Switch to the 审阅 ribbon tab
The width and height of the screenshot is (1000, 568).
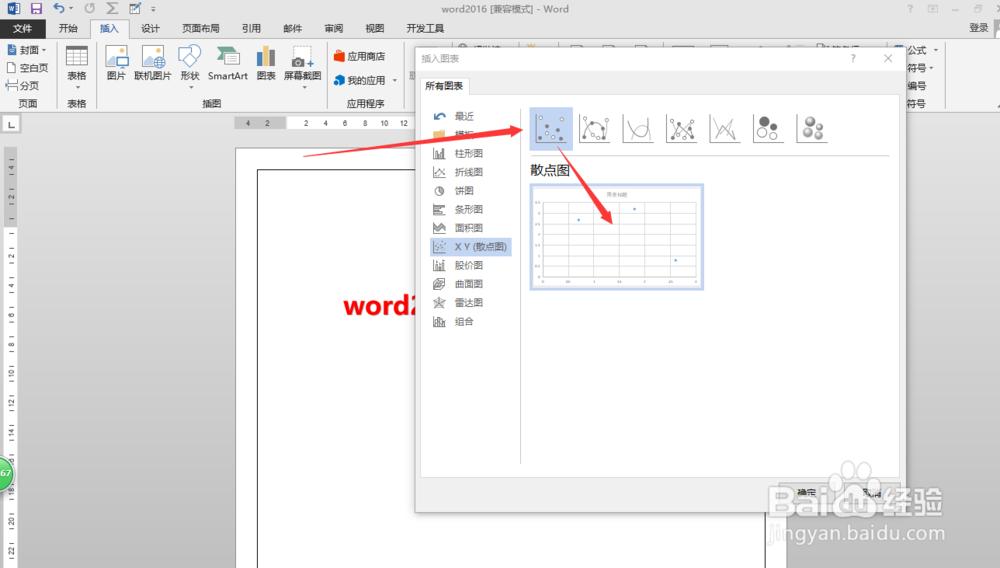coord(334,28)
